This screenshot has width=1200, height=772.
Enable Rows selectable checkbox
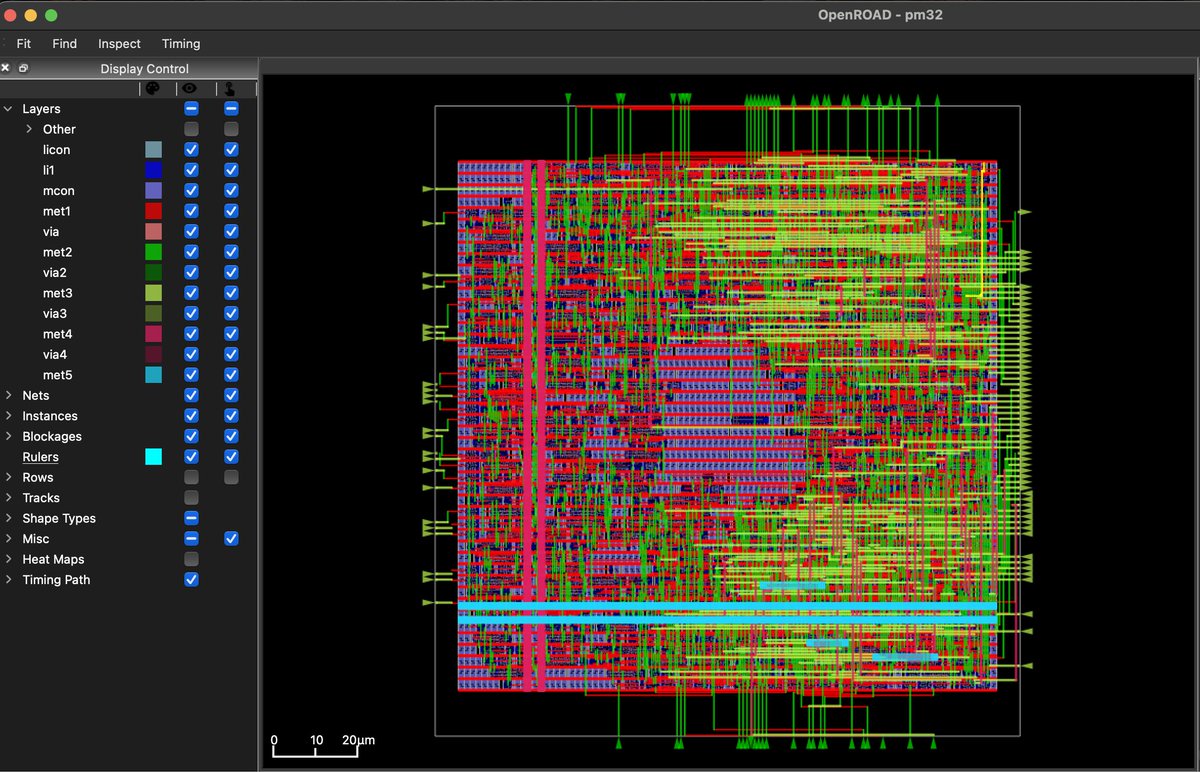pos(231,478)
